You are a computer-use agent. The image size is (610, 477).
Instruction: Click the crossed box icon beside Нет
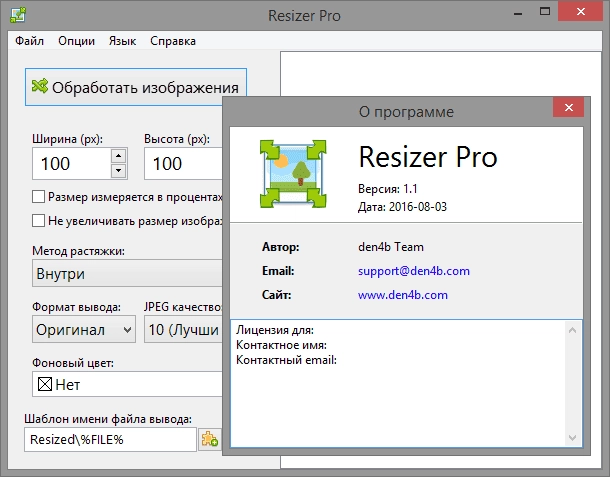[45, 384]
